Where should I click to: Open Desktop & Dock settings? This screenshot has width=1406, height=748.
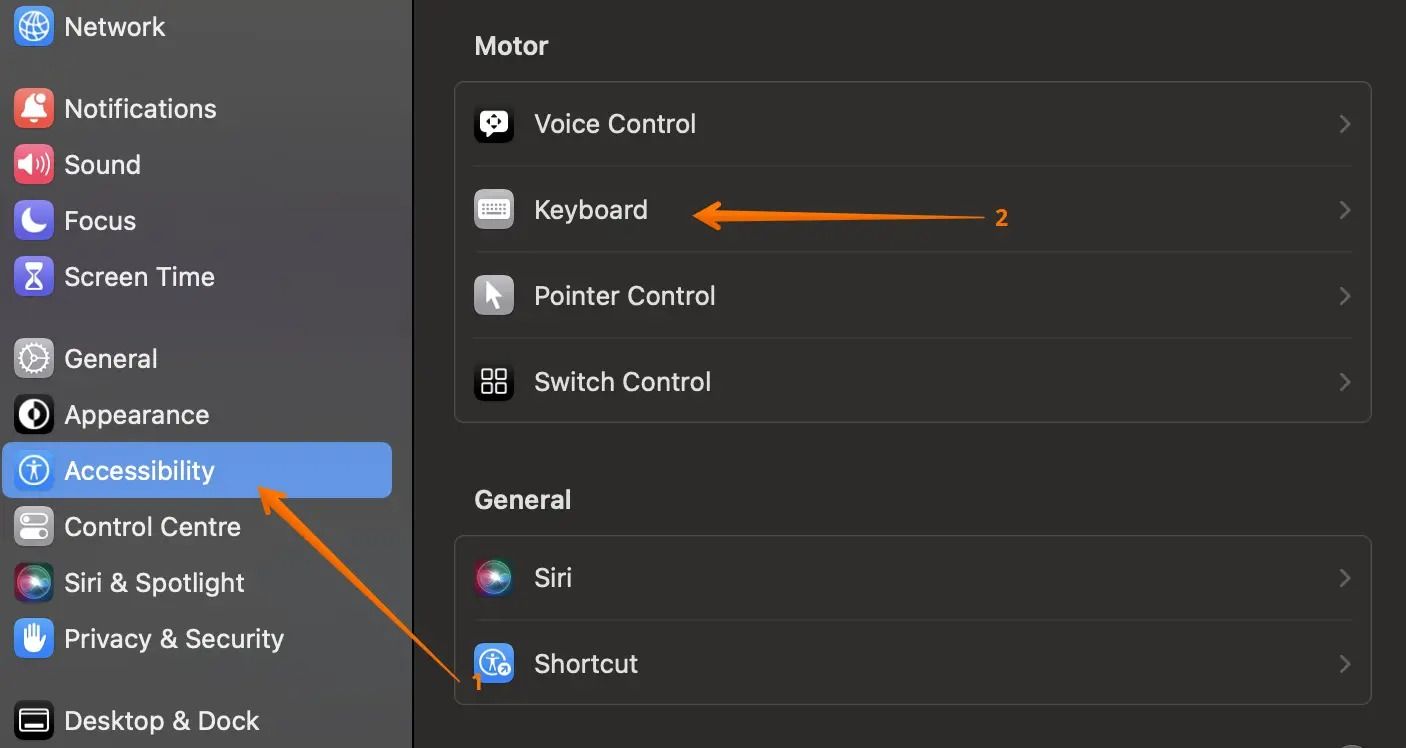point(161,721)
